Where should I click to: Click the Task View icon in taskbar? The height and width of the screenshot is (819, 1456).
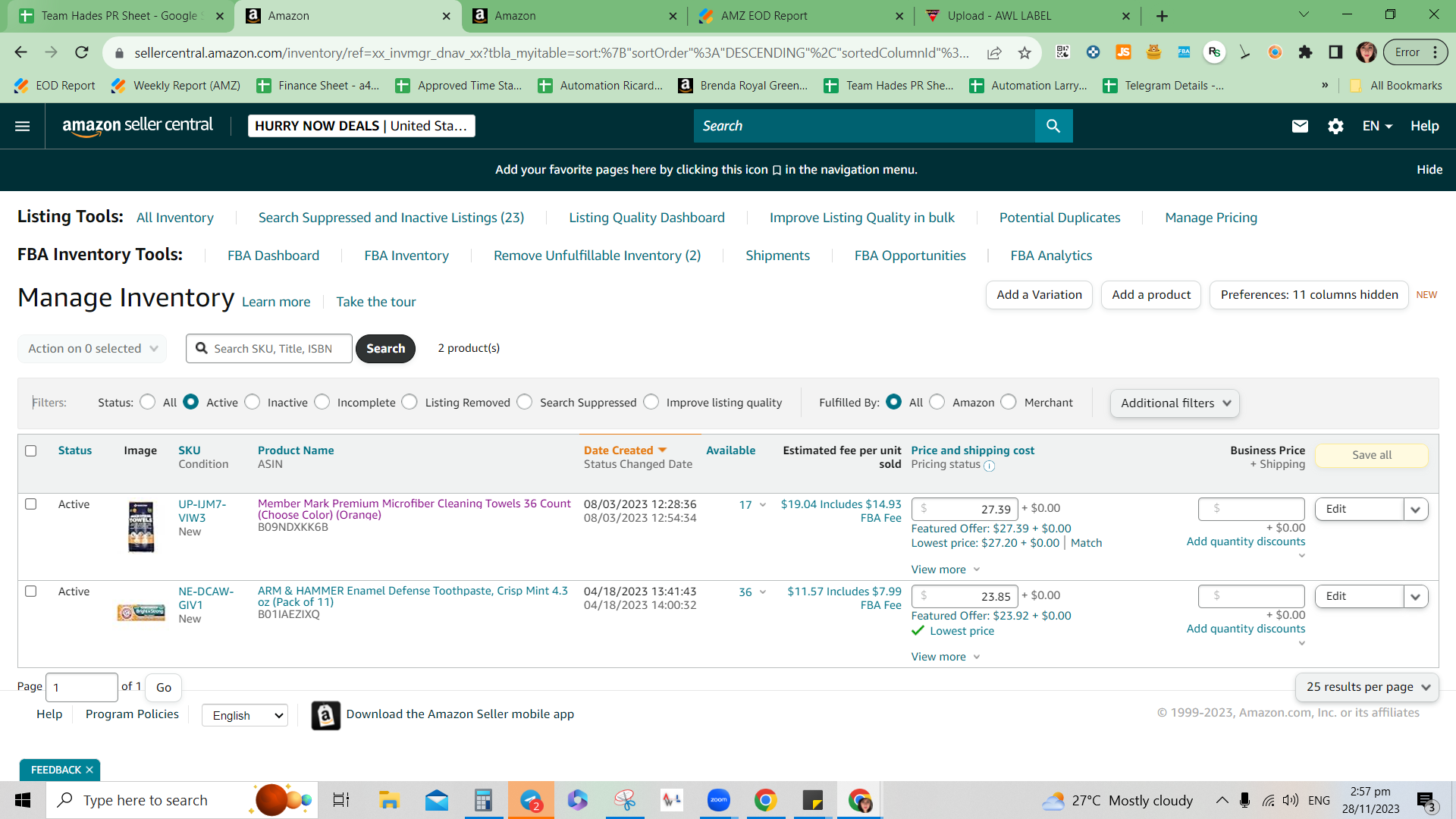click(x=341, y=800)
